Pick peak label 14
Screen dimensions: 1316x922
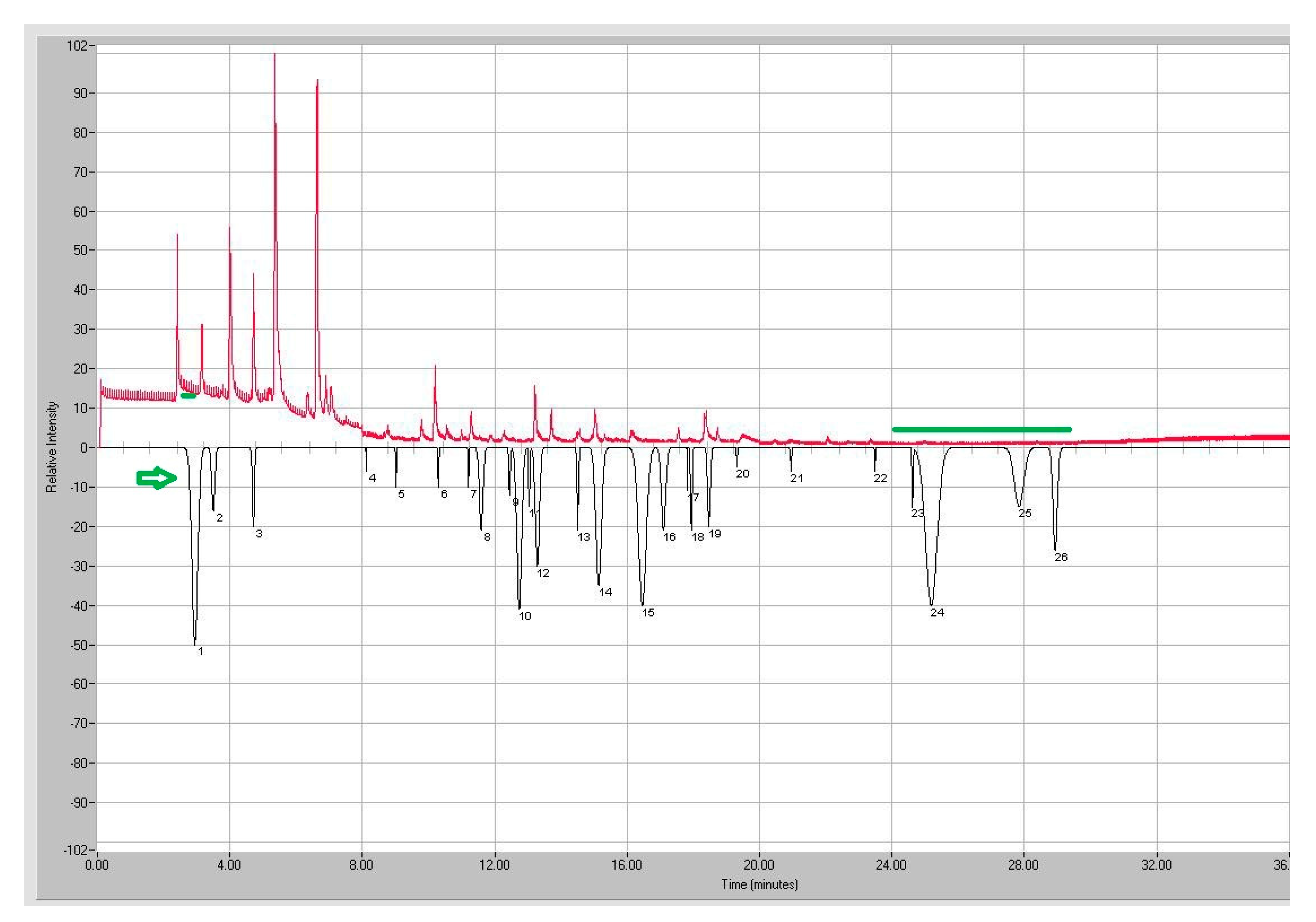tap(605, 592)
